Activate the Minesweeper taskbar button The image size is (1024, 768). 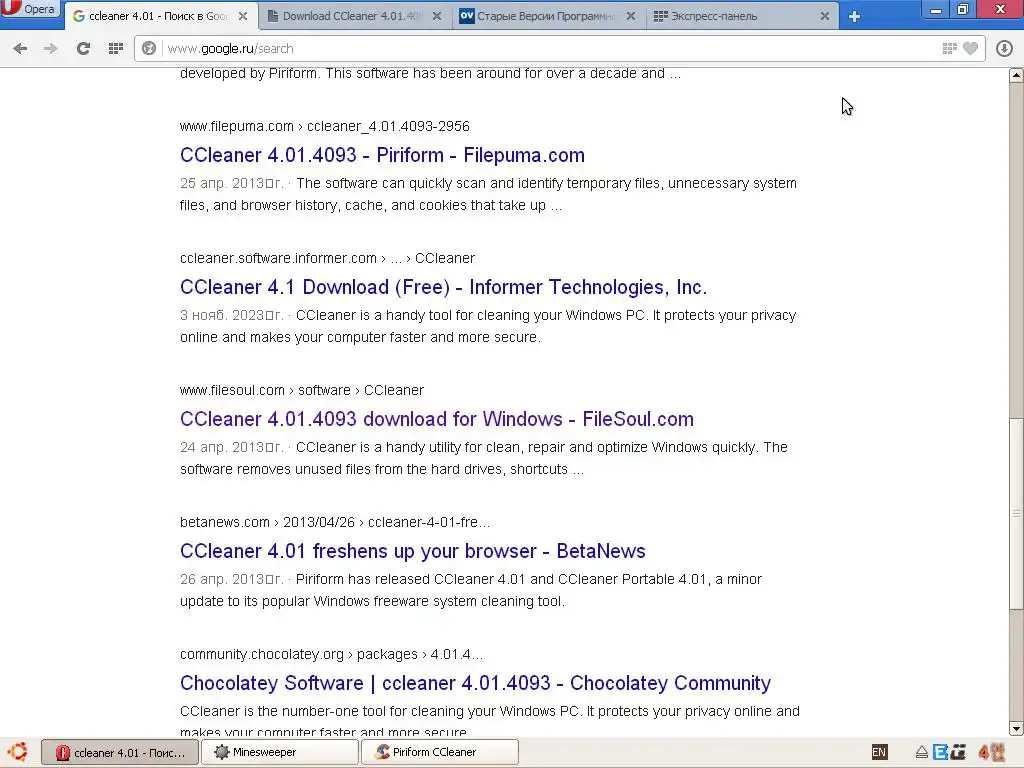pos(280,752)
